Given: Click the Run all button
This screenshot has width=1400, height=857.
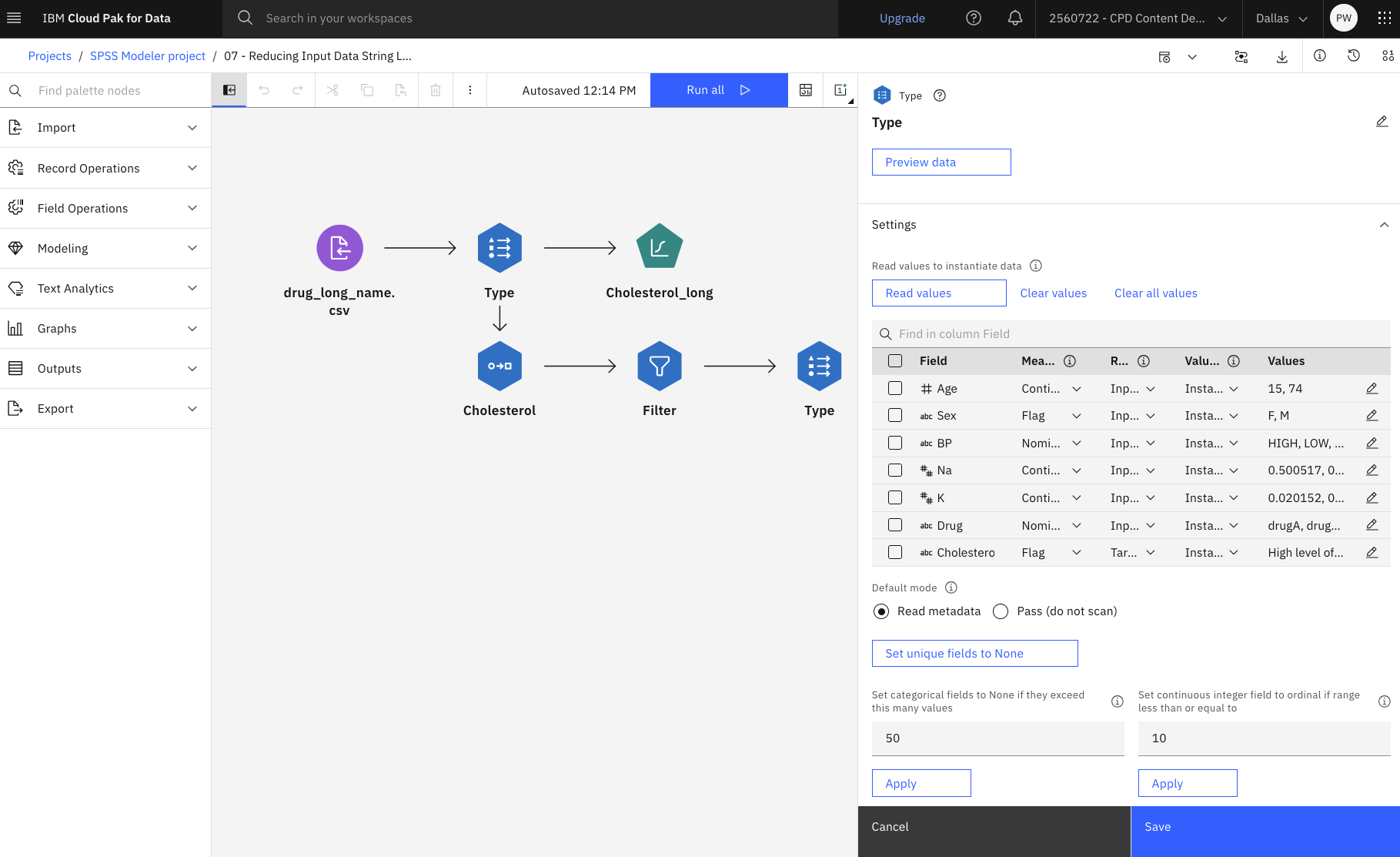Looking at the screenshot, I should click(x=719, y=90).
